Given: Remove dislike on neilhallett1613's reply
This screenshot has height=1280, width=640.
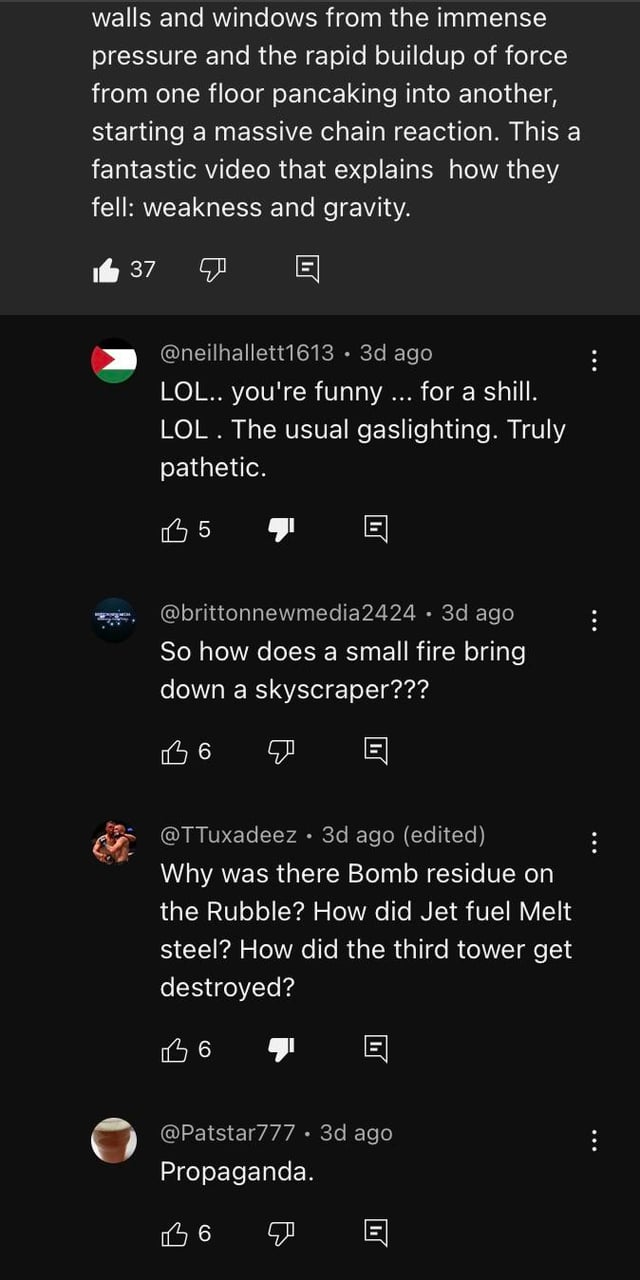Looking at the screenshot, I should pyautogui.click(x=280, y=530).
